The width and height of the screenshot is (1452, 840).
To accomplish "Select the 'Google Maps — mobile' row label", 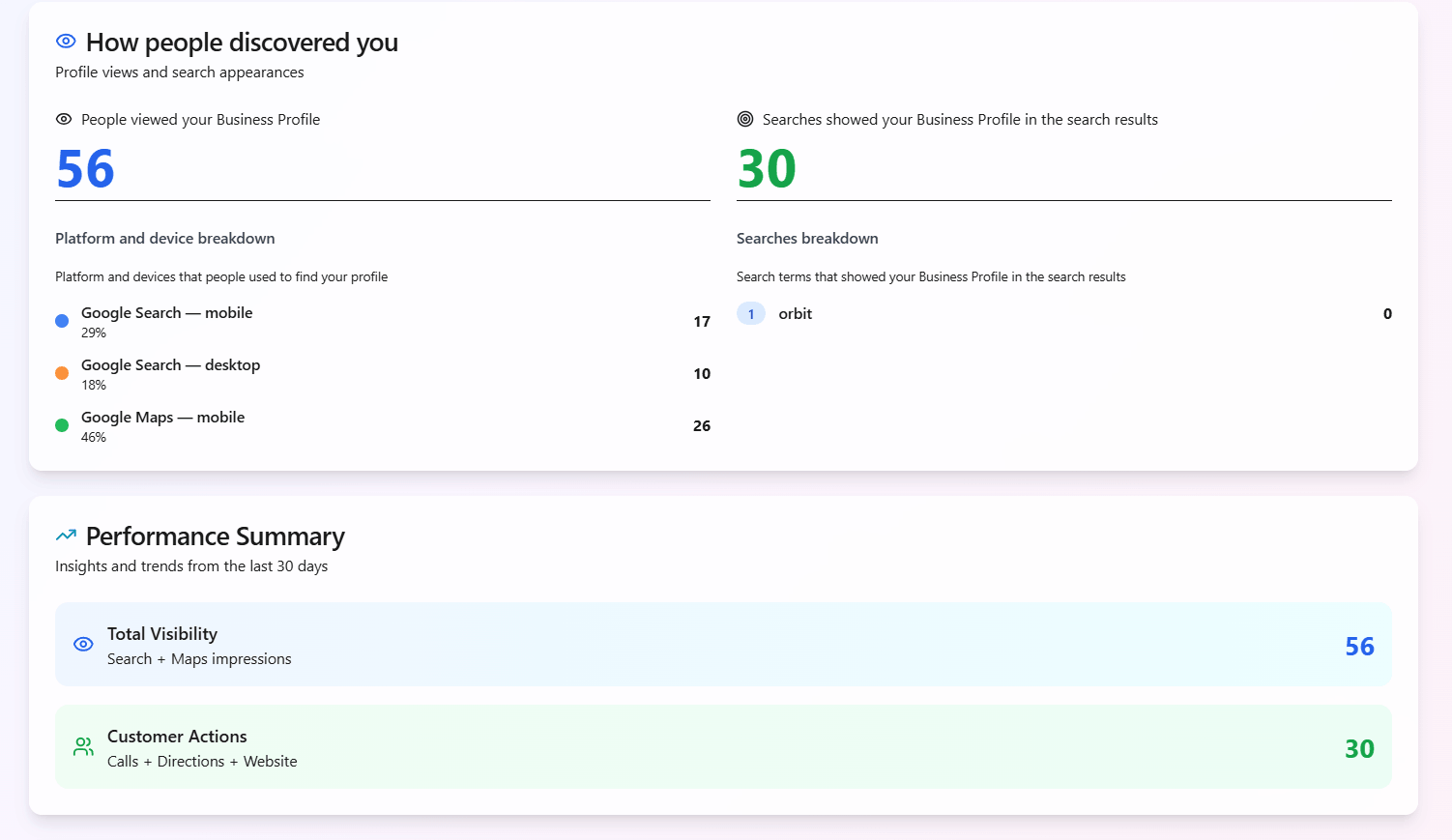I will [162, 418].
